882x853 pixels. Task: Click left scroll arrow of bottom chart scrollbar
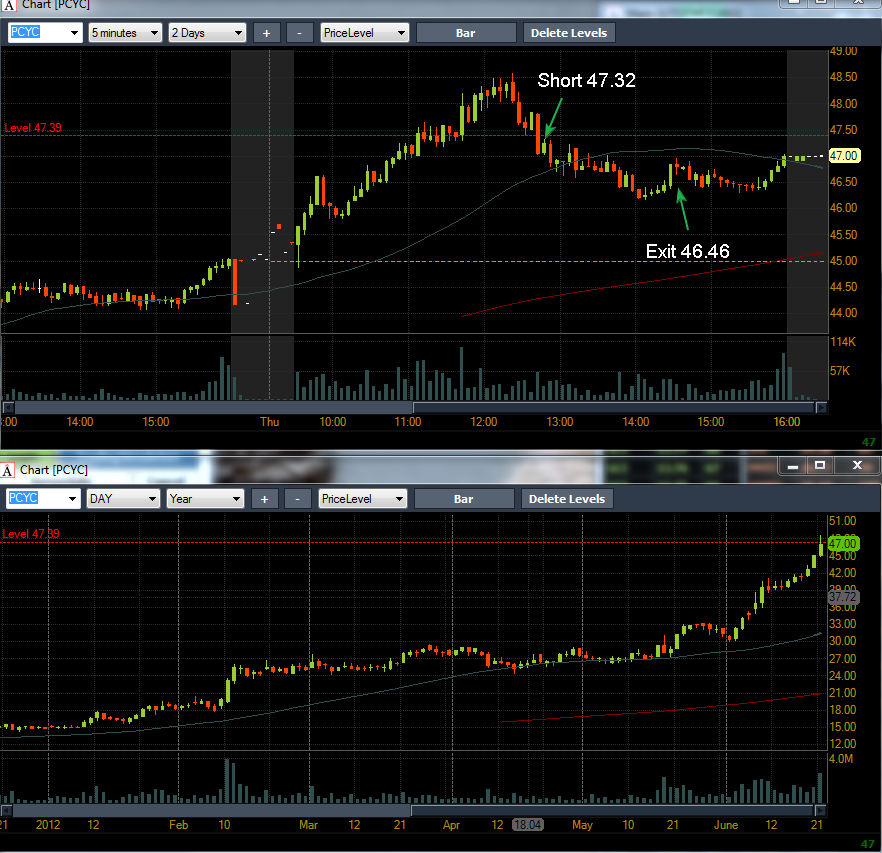[6, 810]
